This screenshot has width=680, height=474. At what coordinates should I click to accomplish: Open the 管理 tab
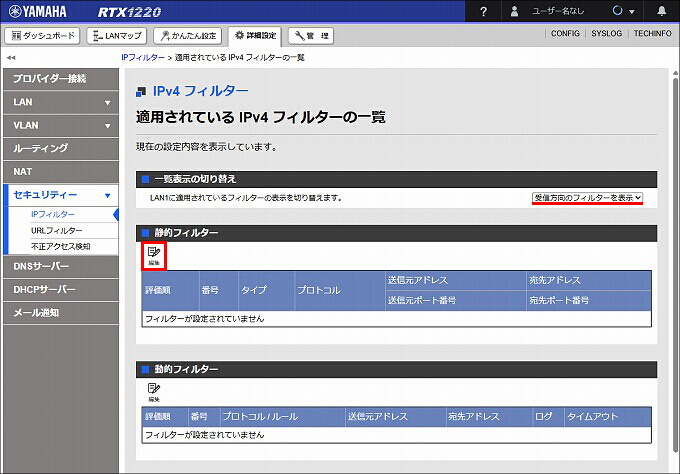pyautogui.click(x=311, y=36)
